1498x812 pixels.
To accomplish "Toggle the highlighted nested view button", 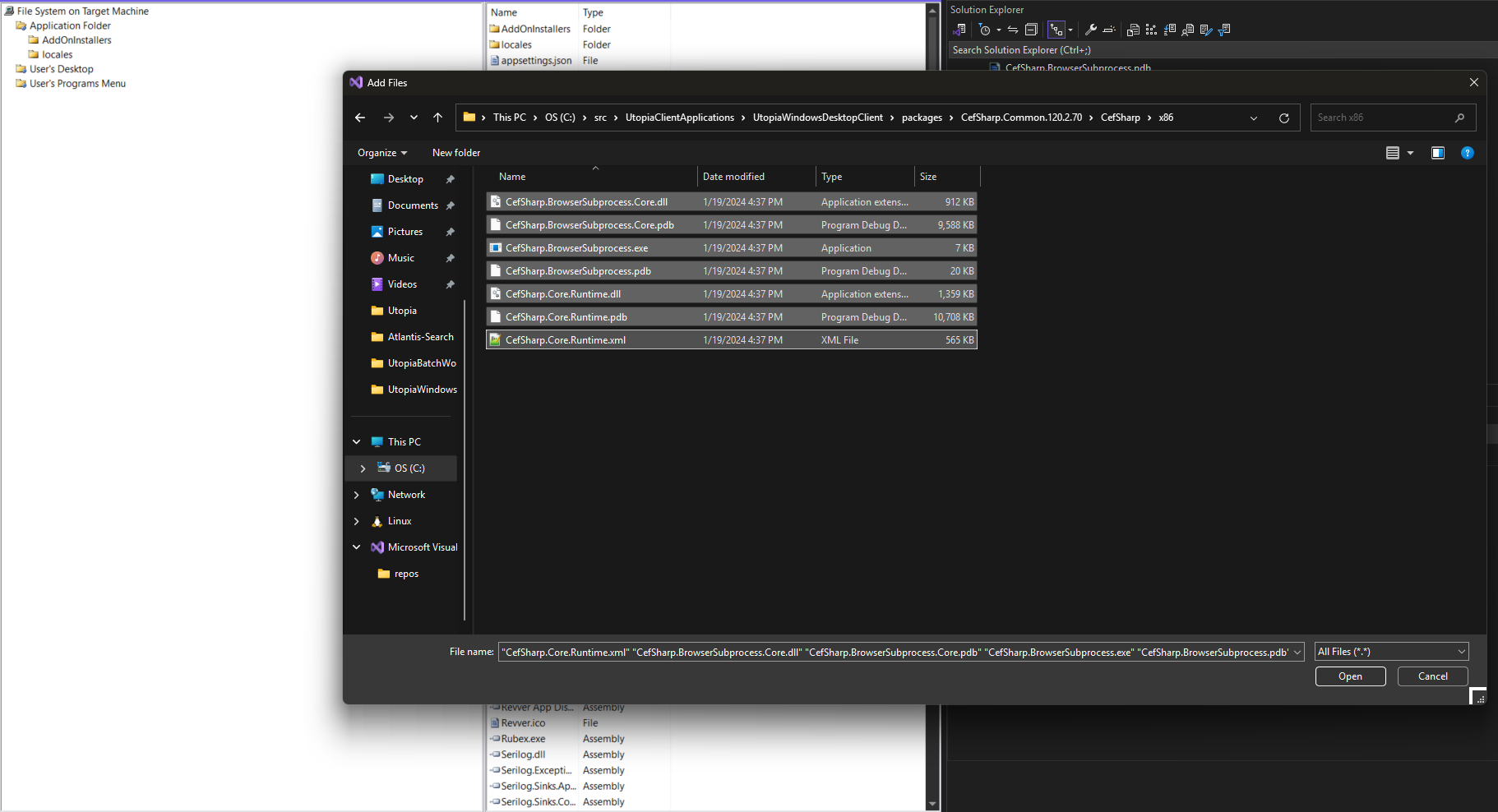I will pyautogui.click(x=1056, y=30).
